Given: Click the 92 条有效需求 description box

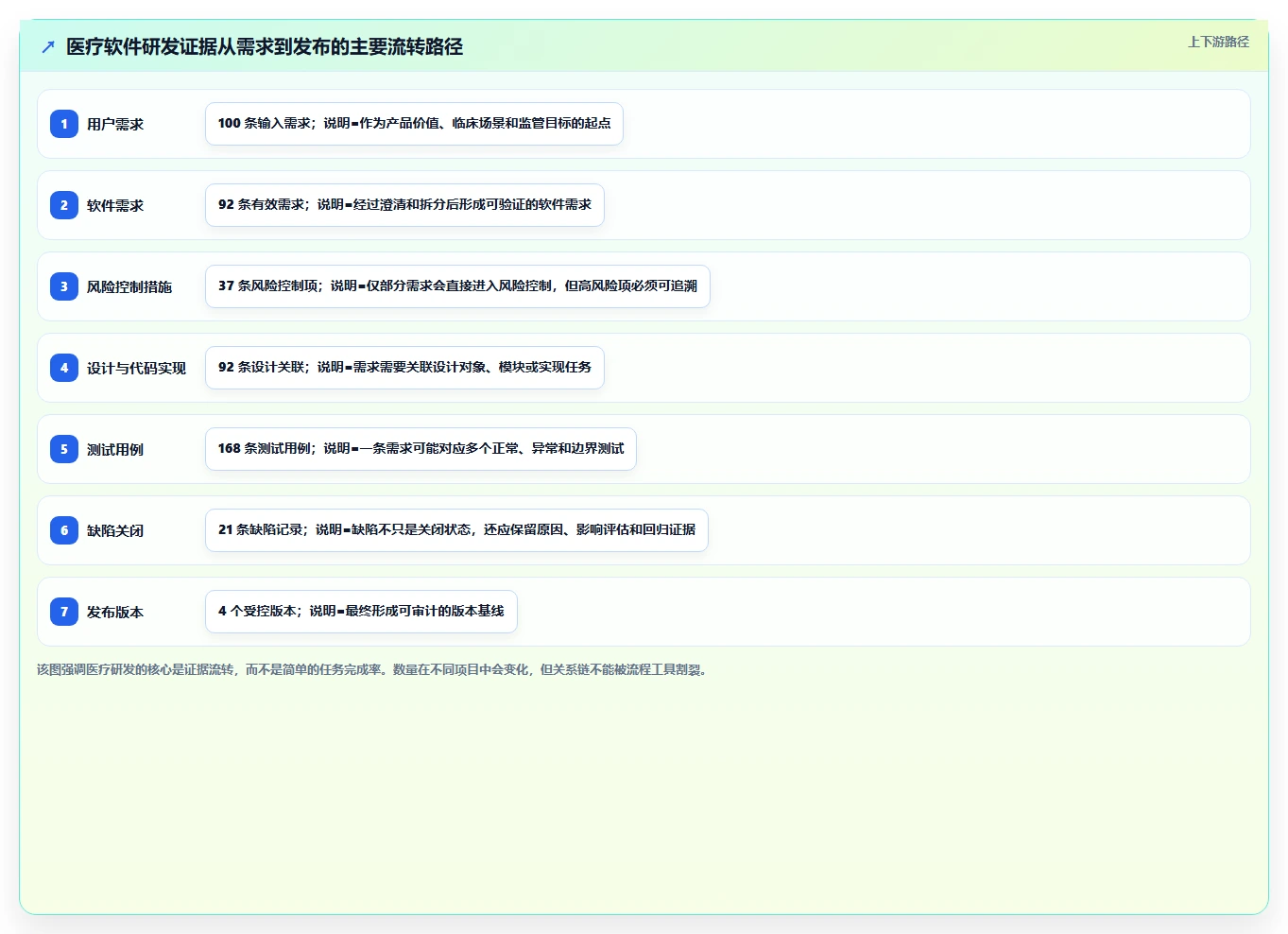Looking at the screenshot, I should 404,205.
